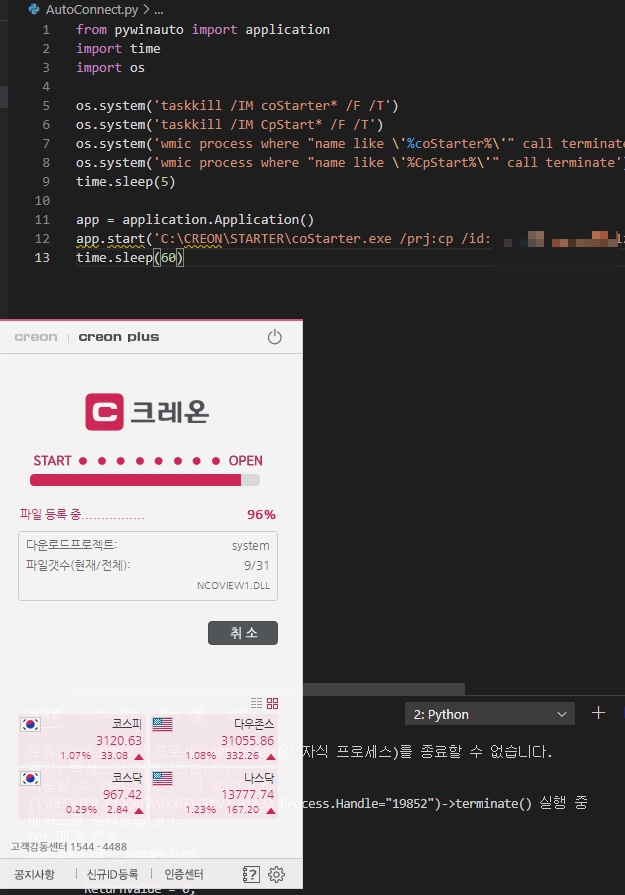Click the US flag beside 다우존스
Viewport: 625px width, 895px height.
click(x=163, y=724)
